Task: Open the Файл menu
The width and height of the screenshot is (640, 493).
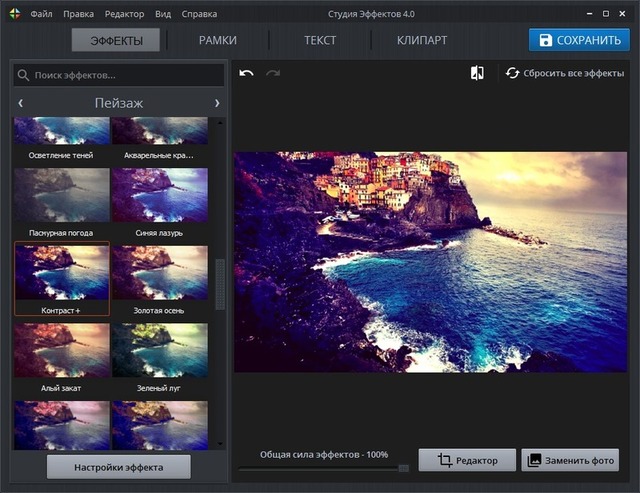Action: tap(42, 15)
